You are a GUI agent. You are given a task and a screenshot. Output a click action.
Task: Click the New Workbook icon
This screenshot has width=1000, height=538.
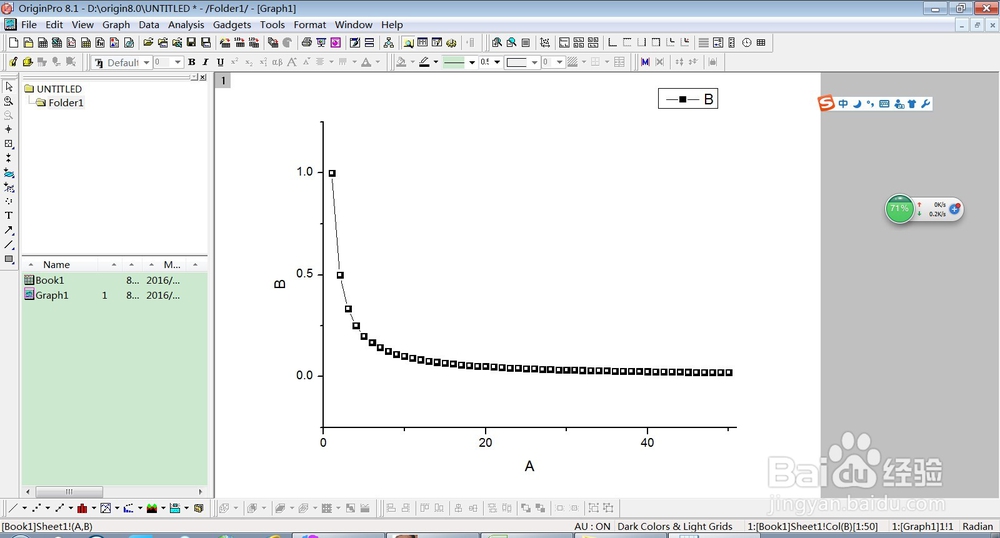42,43
